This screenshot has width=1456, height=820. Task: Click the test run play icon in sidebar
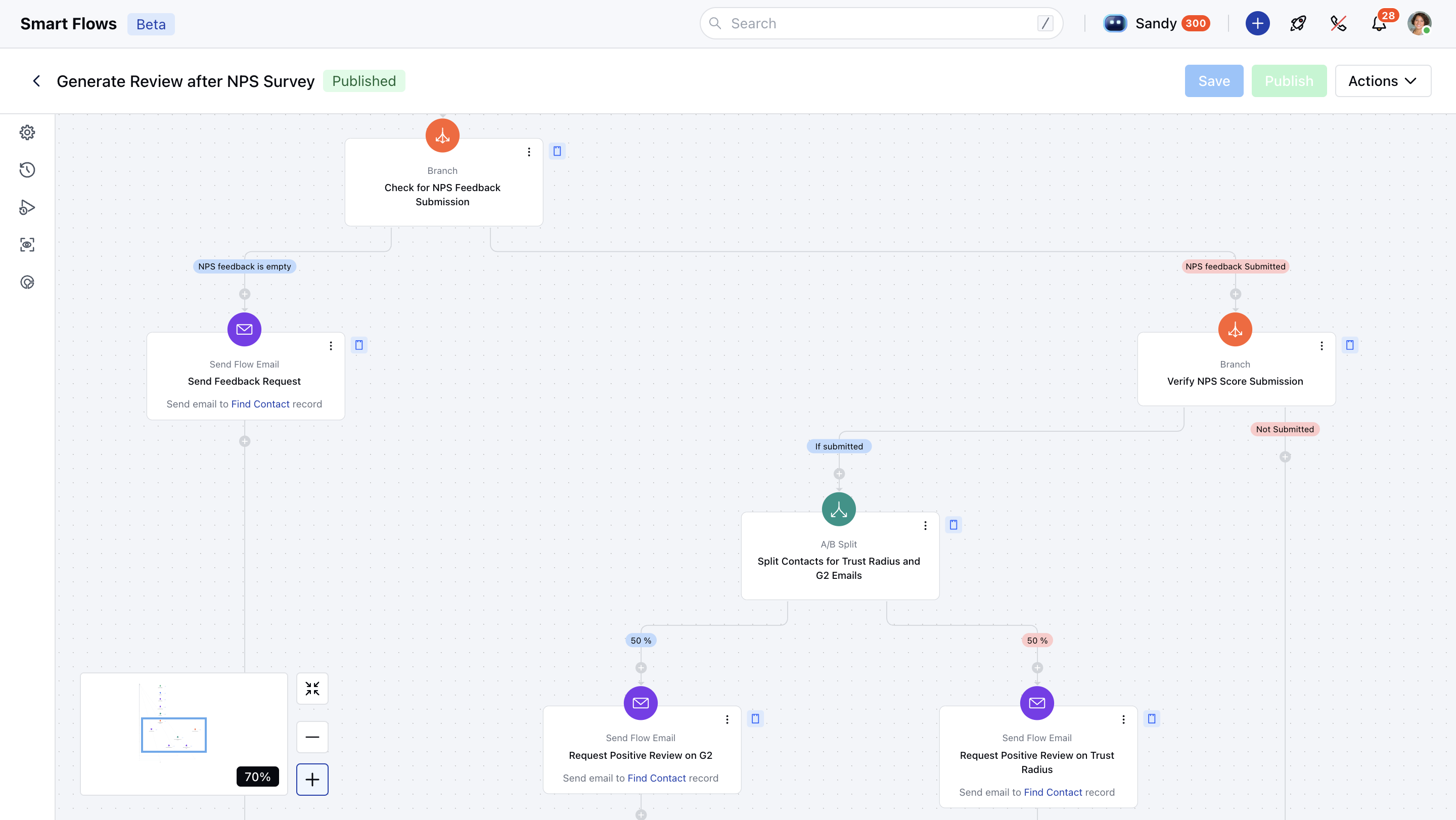click(27, 207)
